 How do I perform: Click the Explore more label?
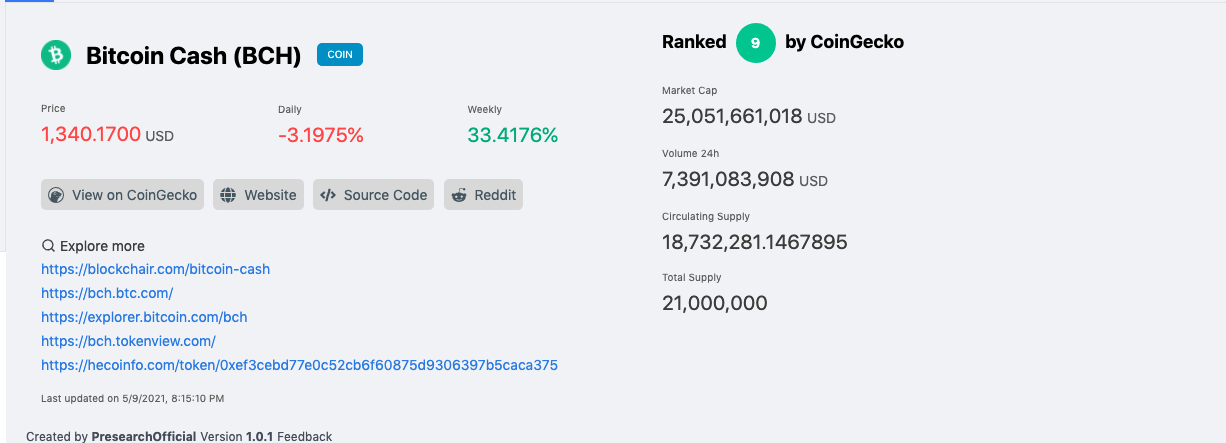102,246
